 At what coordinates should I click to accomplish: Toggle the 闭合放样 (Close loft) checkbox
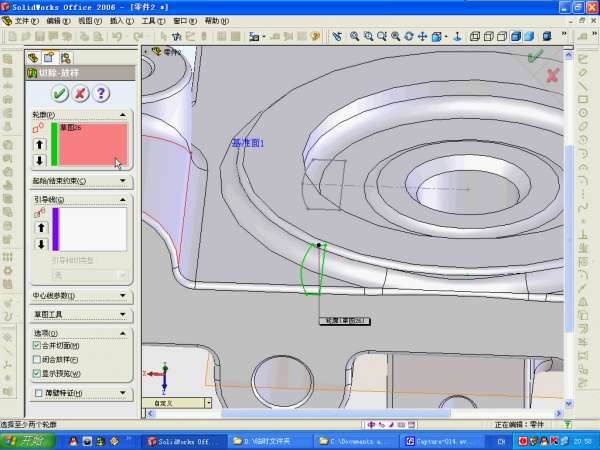click(37, 359)
